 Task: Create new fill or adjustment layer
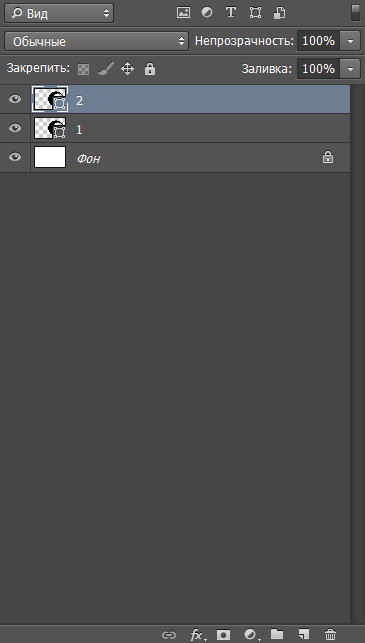click(x=251, y=634)
